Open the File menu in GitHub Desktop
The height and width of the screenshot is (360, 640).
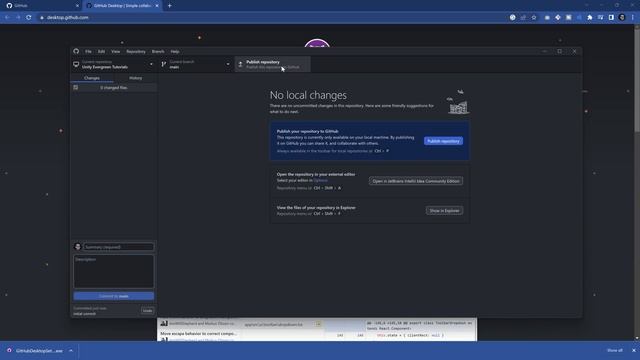click(88, 51)
